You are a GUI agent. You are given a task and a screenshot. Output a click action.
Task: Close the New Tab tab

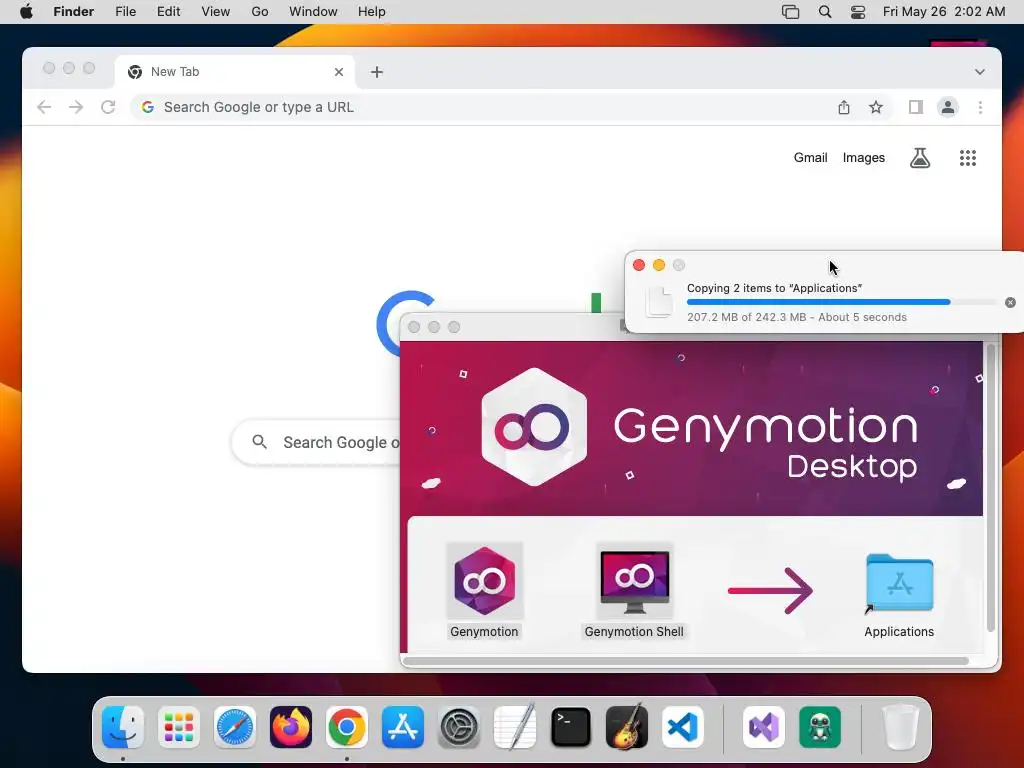[339, 72]
